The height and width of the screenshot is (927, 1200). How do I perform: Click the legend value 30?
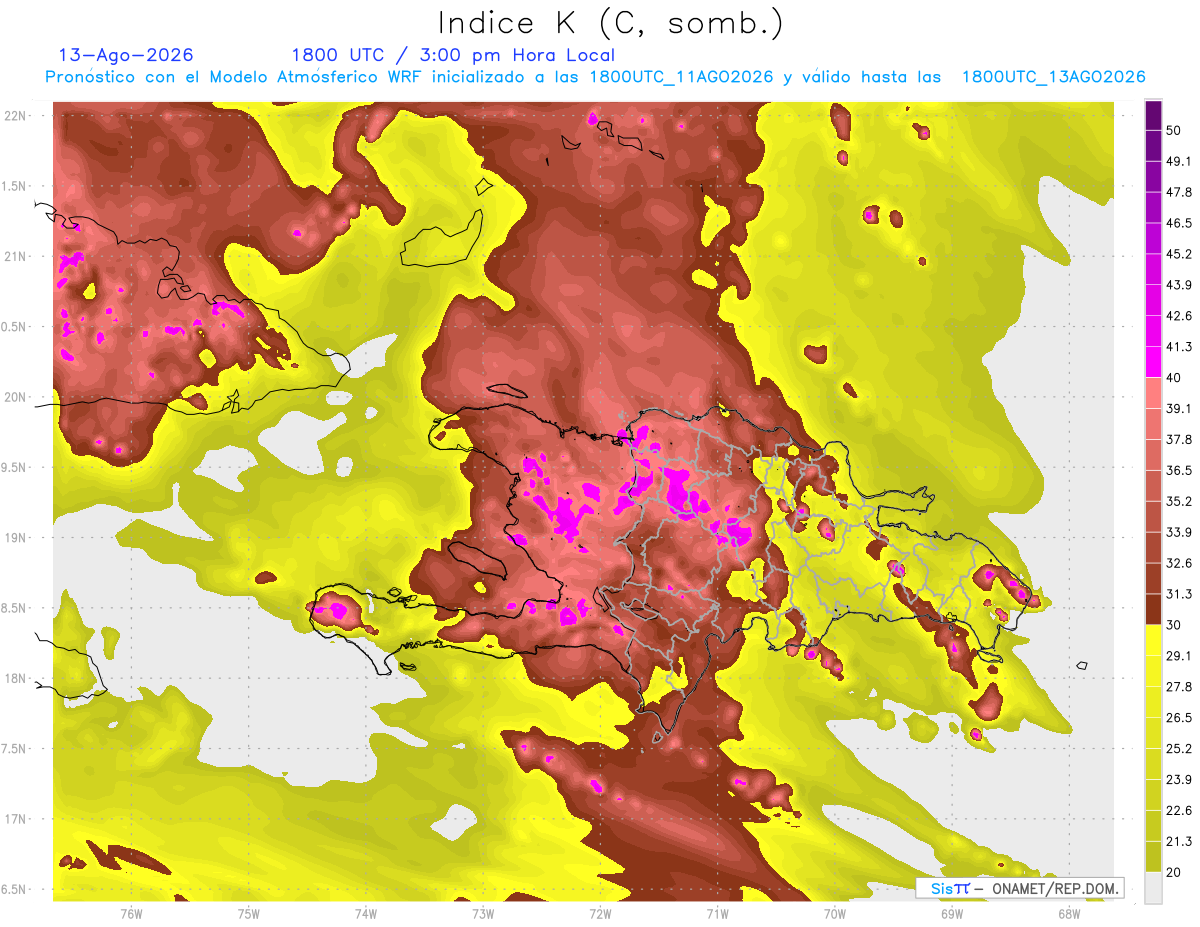coord(1174,625)
